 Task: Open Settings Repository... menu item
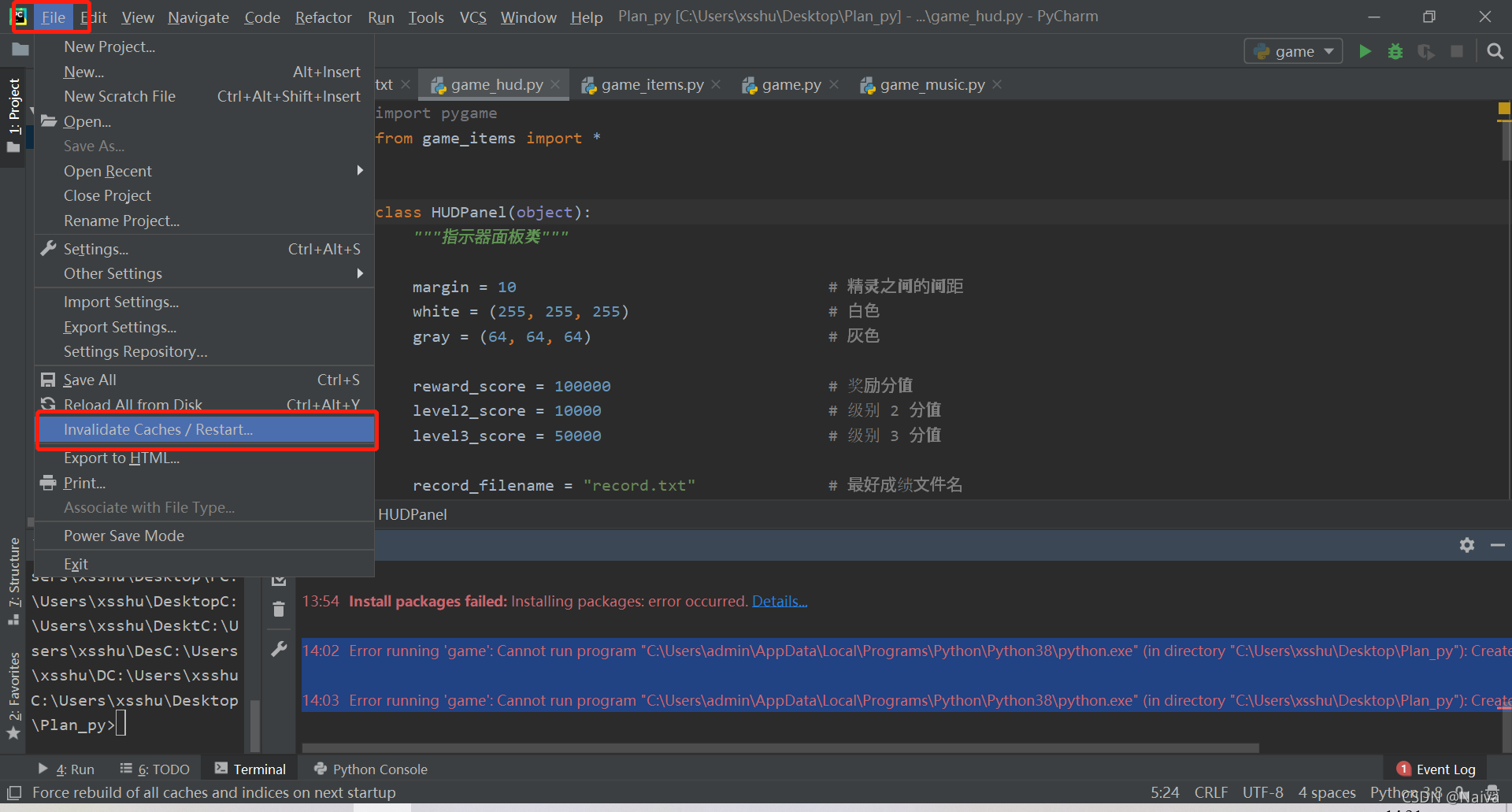pyautogui.click(x=205, y=351)
